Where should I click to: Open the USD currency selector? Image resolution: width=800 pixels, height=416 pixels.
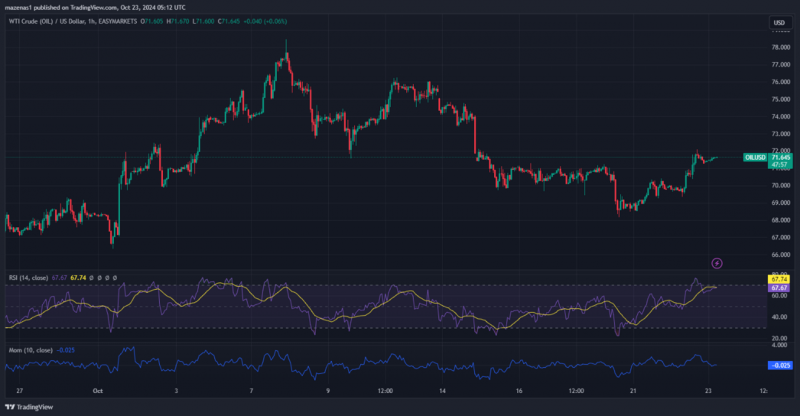point(780,22)
